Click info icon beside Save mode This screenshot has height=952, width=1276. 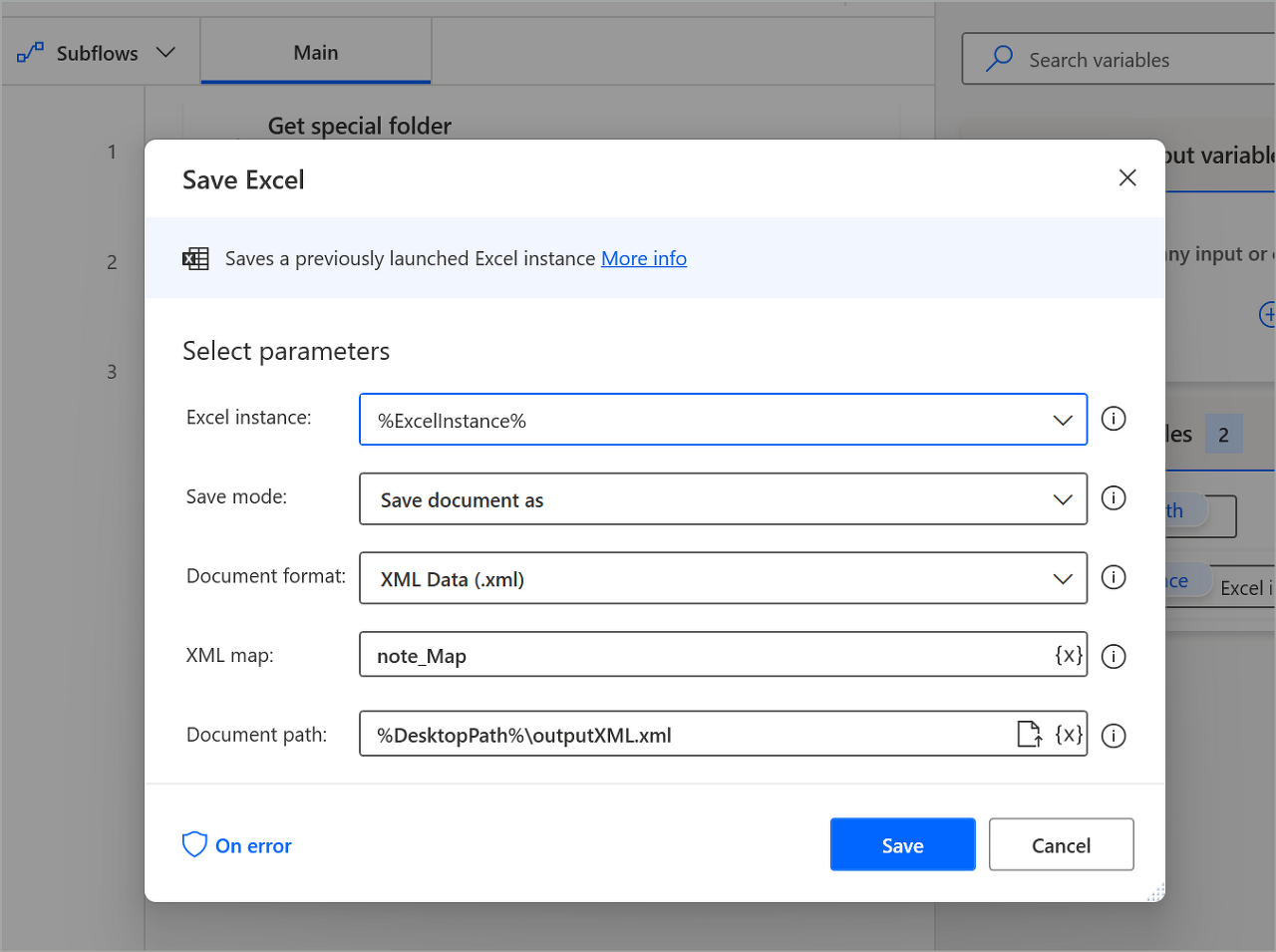(x=1114, y=497)
